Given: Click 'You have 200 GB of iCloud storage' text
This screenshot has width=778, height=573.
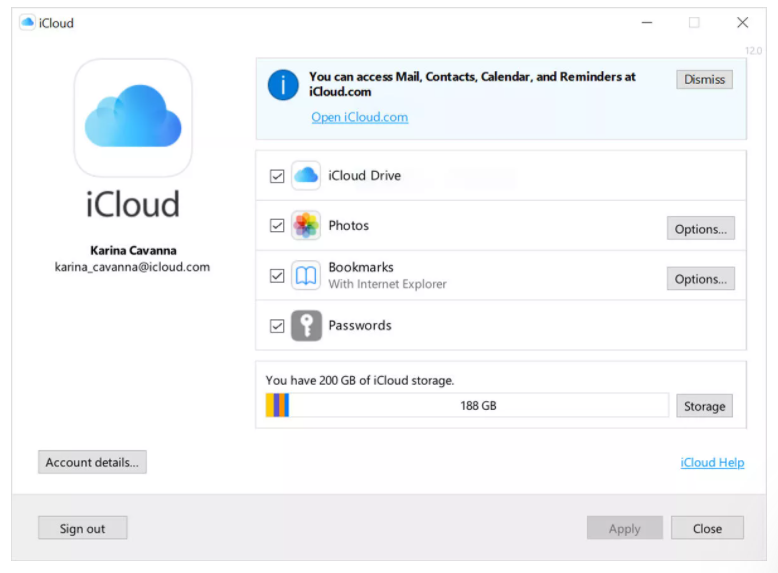Looking at the screenshot, I should (x=360, y=381).
